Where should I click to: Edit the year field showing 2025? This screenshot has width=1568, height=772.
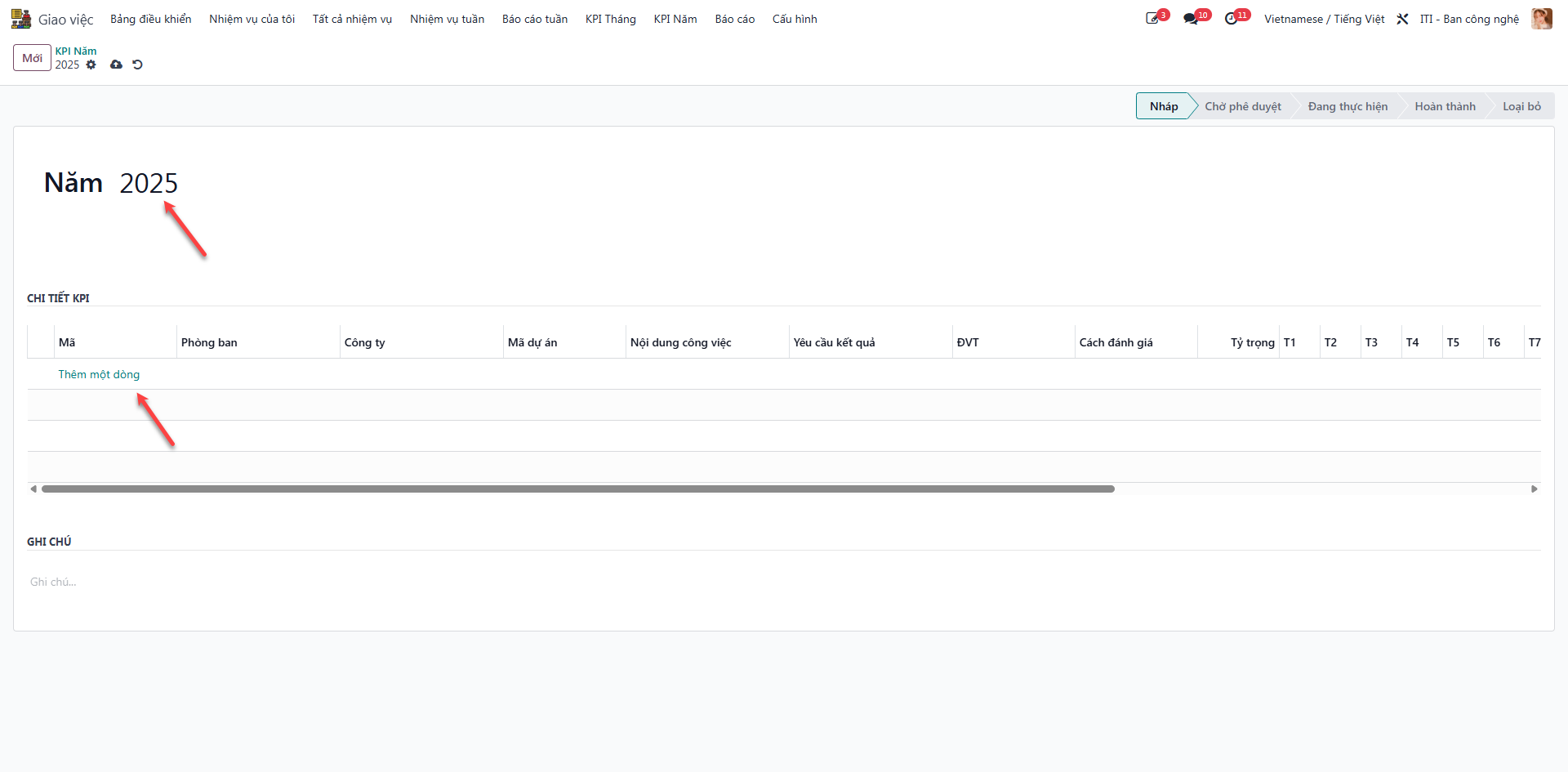(149, 183)
